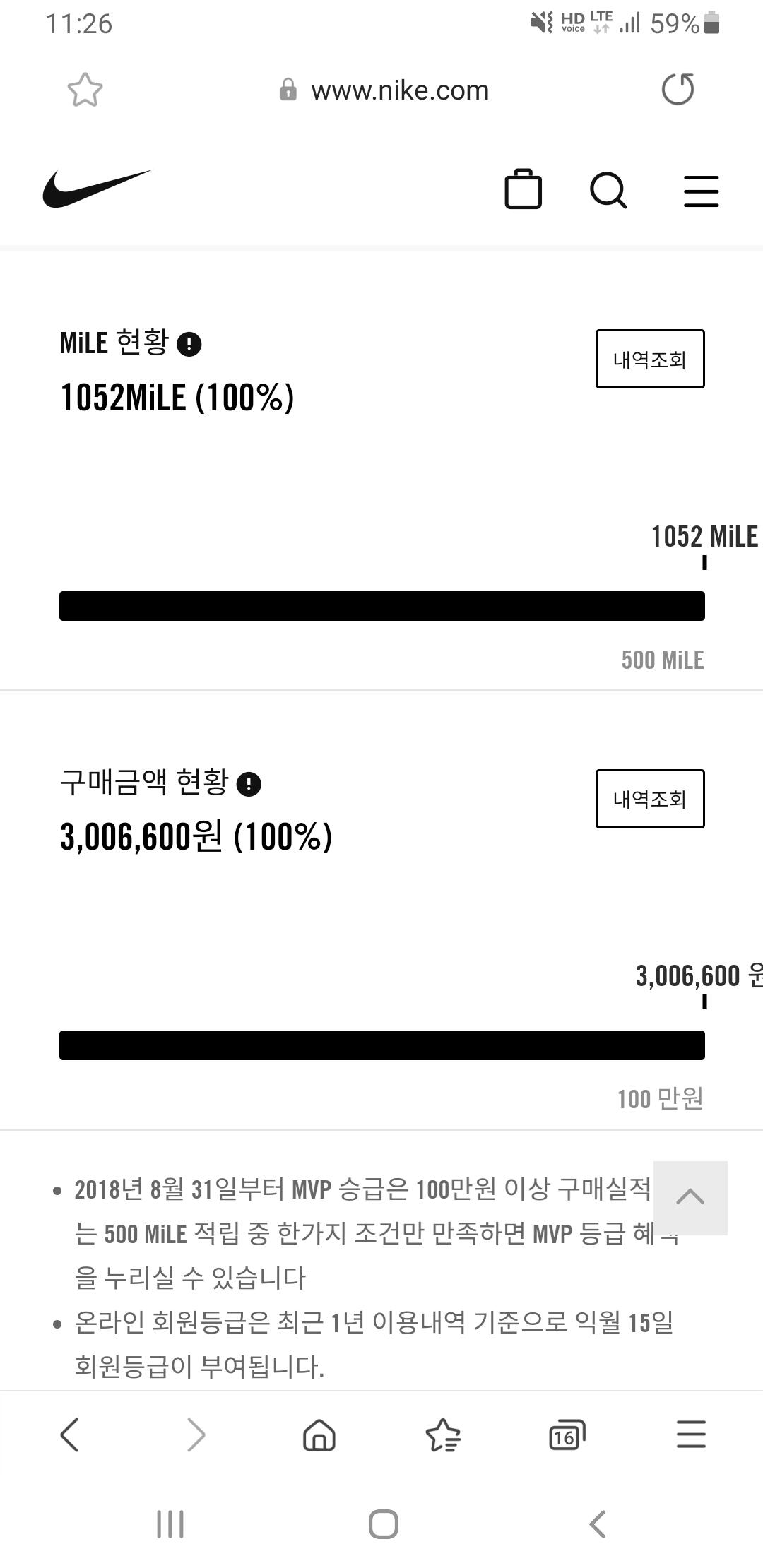Tap the purchase amount progress bar

click(x=381, y=1045)
